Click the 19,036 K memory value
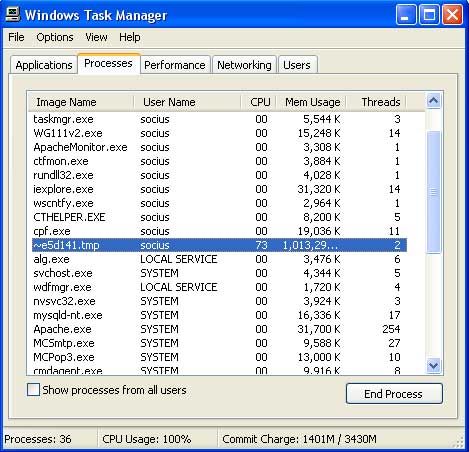The width and height of the screenshot is (469, 452). (x=319, y=231)
